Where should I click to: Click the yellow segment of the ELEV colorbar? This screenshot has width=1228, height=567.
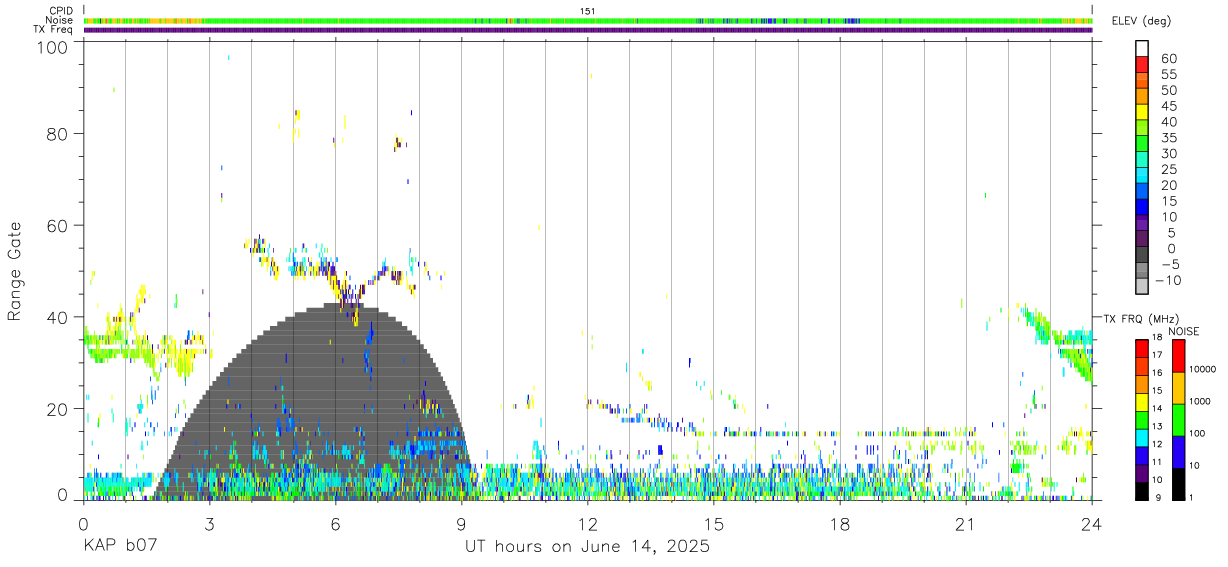pyautogui.click(x=1142, y=112)
